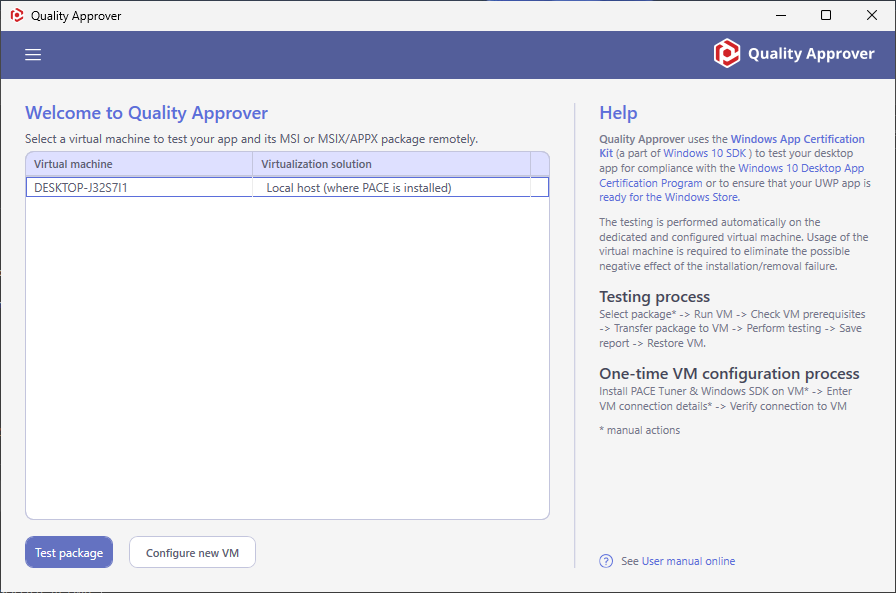The width and height of the screenshot is (896, 593).
Task: Open the User manual online link
Action: coord(688,561)
